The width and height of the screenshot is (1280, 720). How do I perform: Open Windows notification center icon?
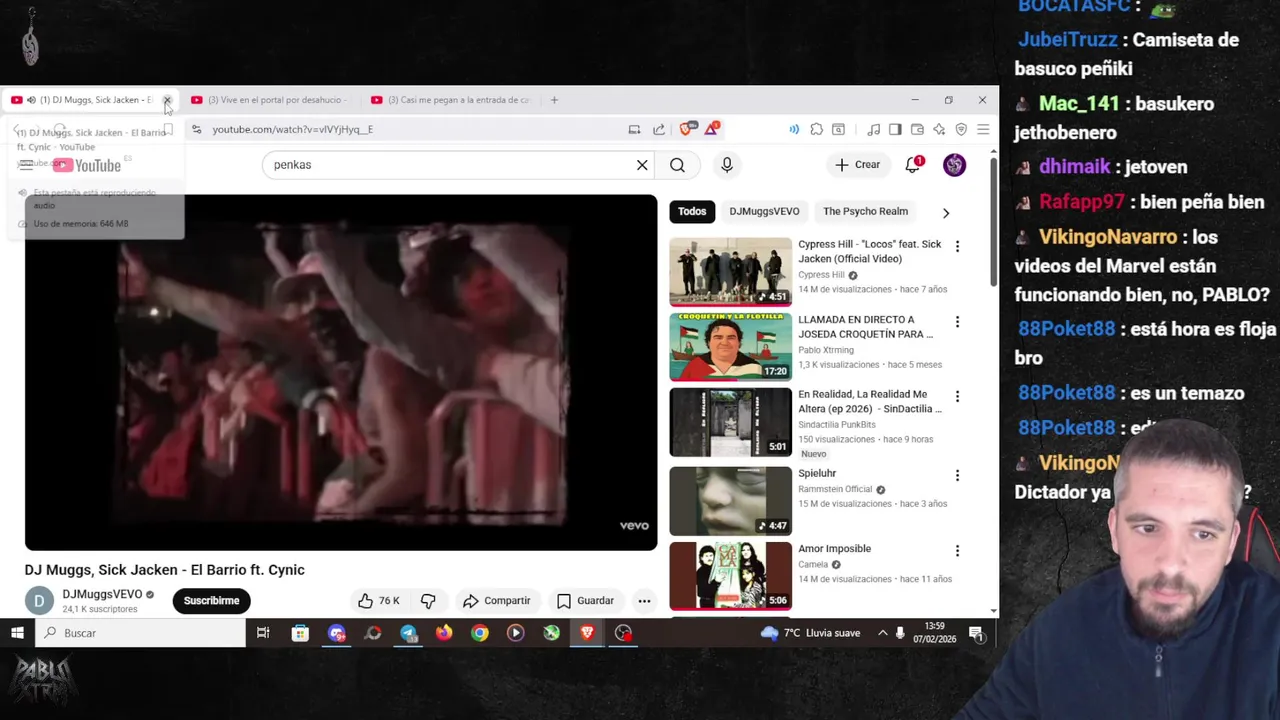[x=976, y=633]
